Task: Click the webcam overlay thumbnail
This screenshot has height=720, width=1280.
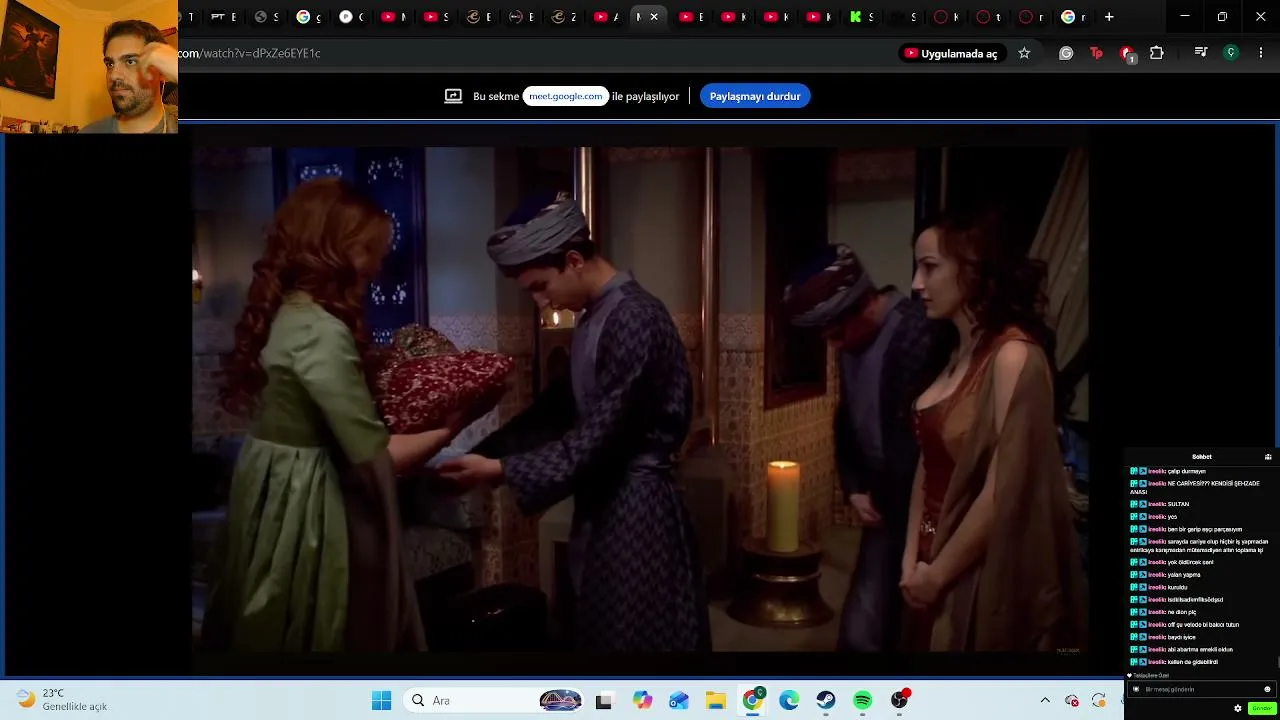Action: (x=89, y=66)
